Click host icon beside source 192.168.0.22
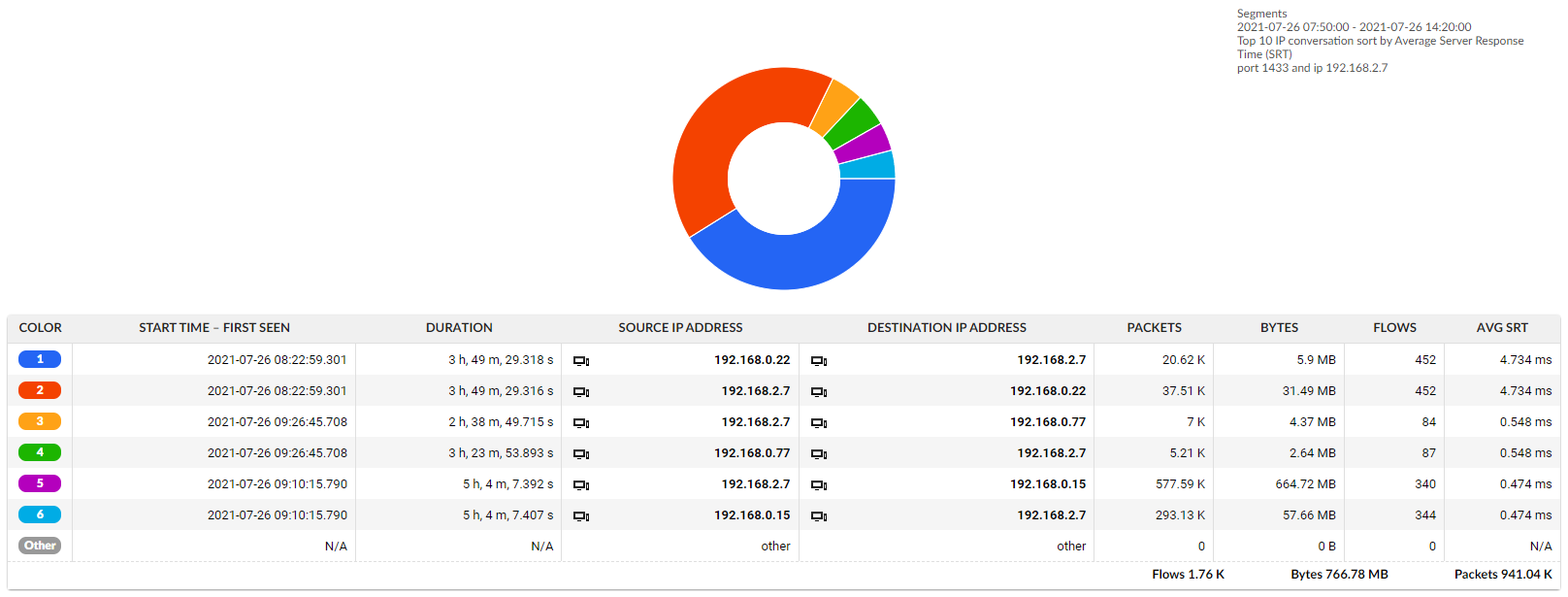 click(581, 361)
